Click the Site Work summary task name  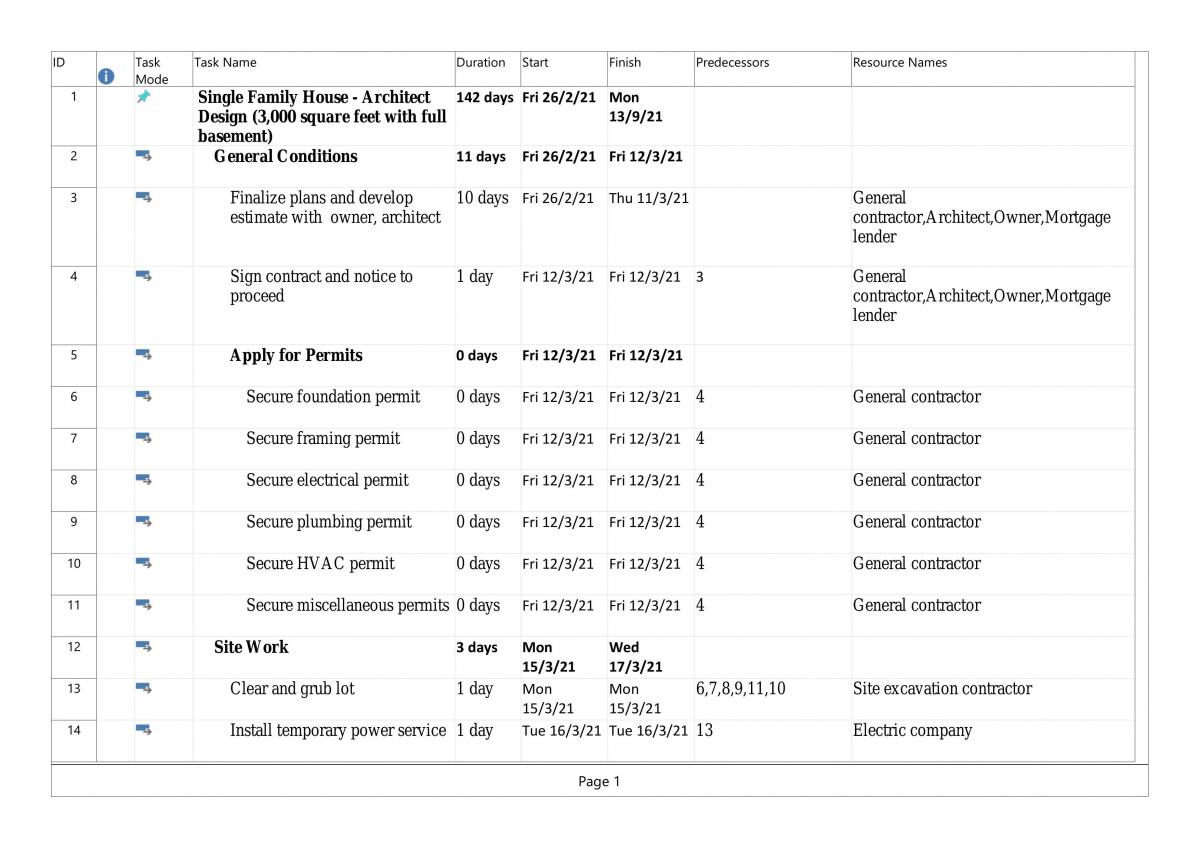[x=251, y=647]
